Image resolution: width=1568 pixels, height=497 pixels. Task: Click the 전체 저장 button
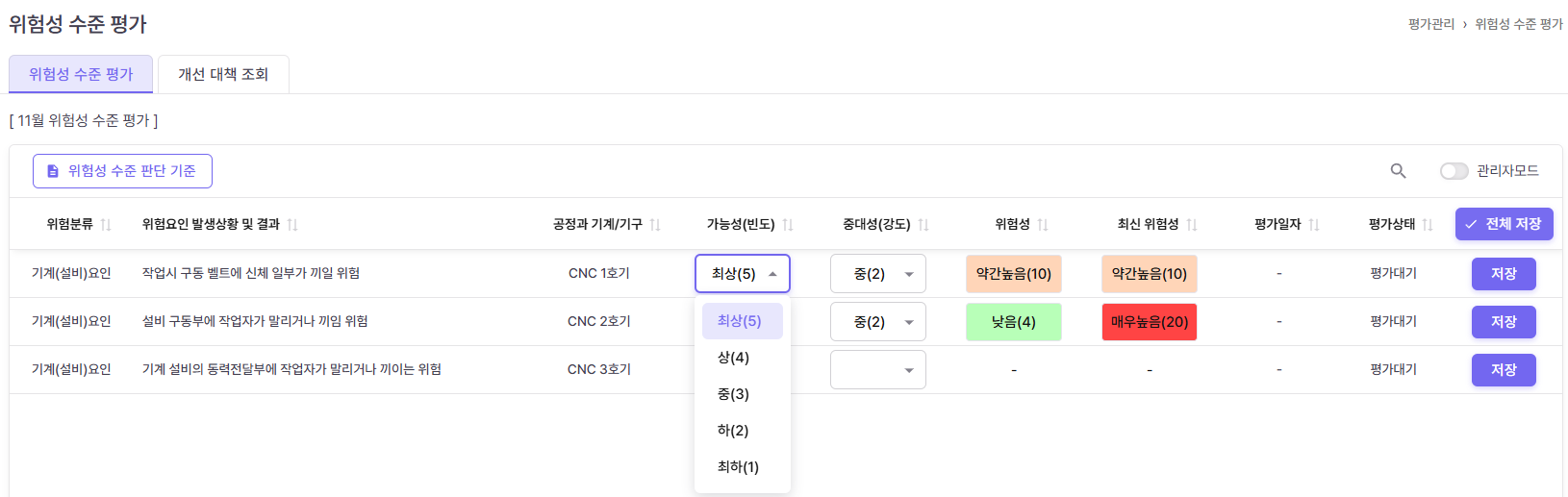pos(1504,224)
